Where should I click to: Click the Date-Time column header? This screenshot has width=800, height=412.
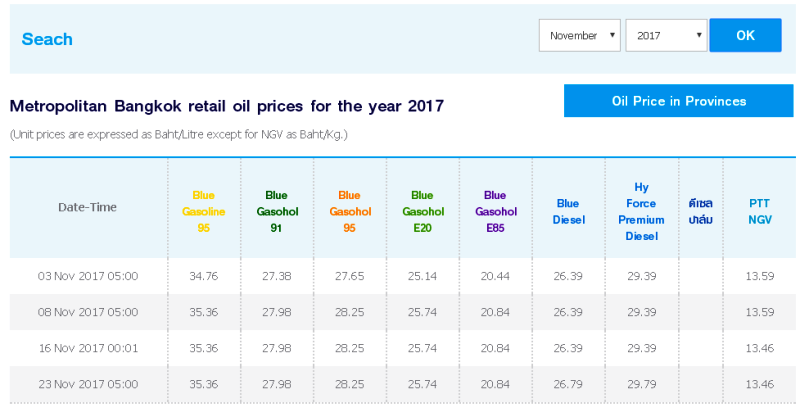tap(87, 207)
